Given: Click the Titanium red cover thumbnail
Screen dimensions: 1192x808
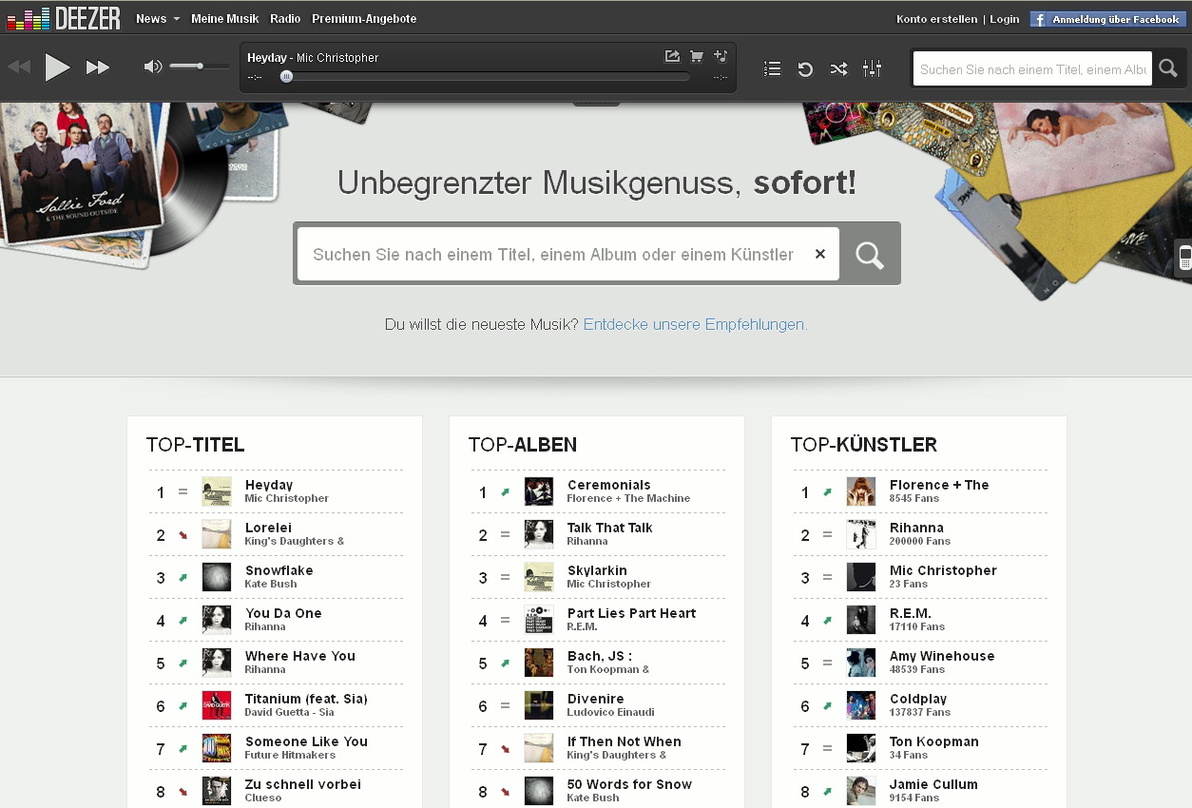Looking at the screenshot, I should click(216, 705).
